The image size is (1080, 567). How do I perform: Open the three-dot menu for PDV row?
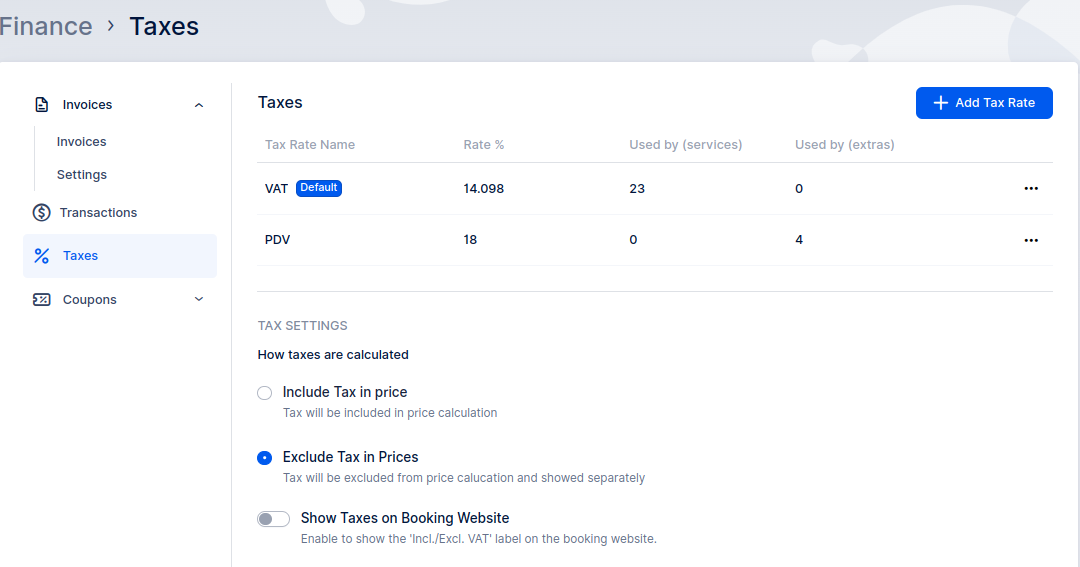pyautogui.click(x=1031, y=240)
